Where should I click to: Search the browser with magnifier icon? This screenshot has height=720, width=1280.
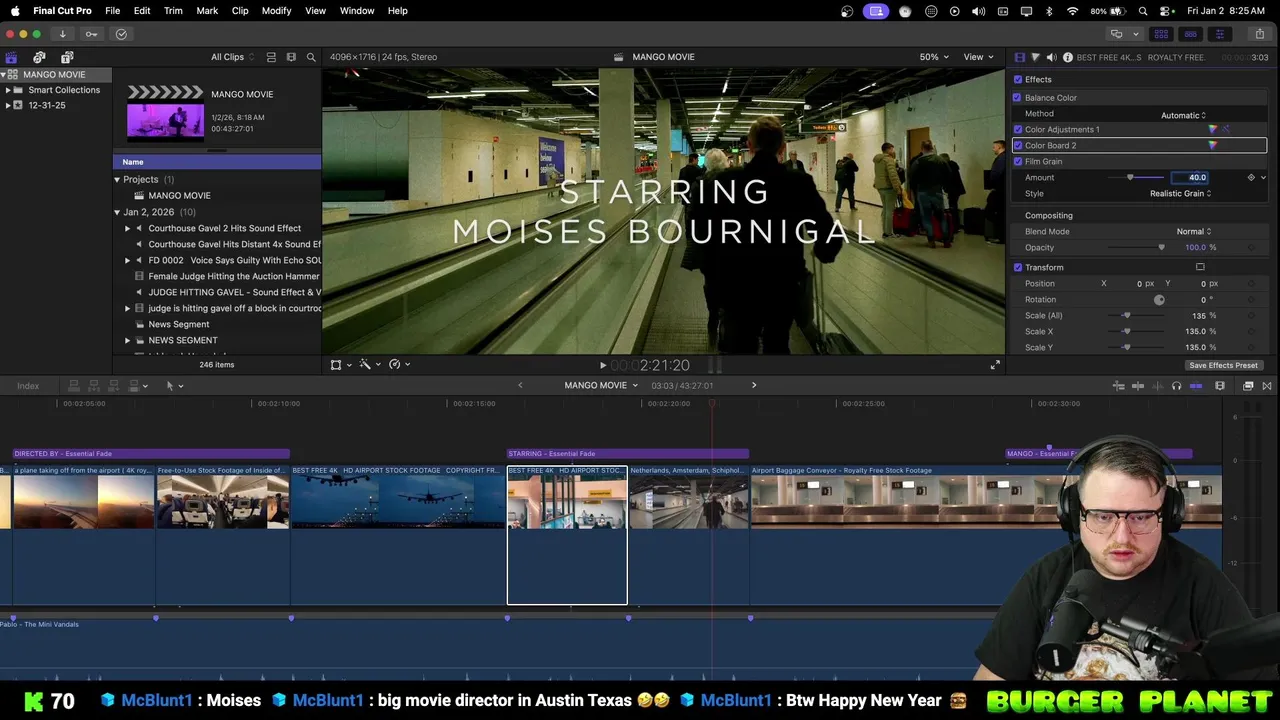(x=311, y=57)
